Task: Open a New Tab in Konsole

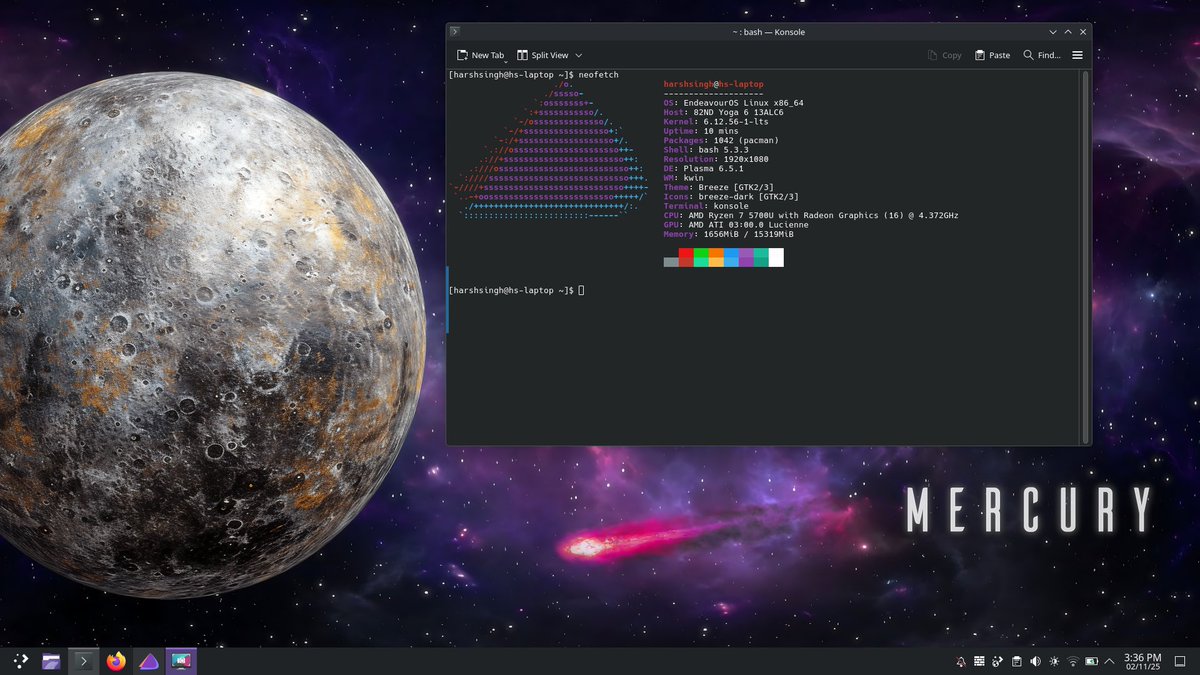Action: coord(479,55)
